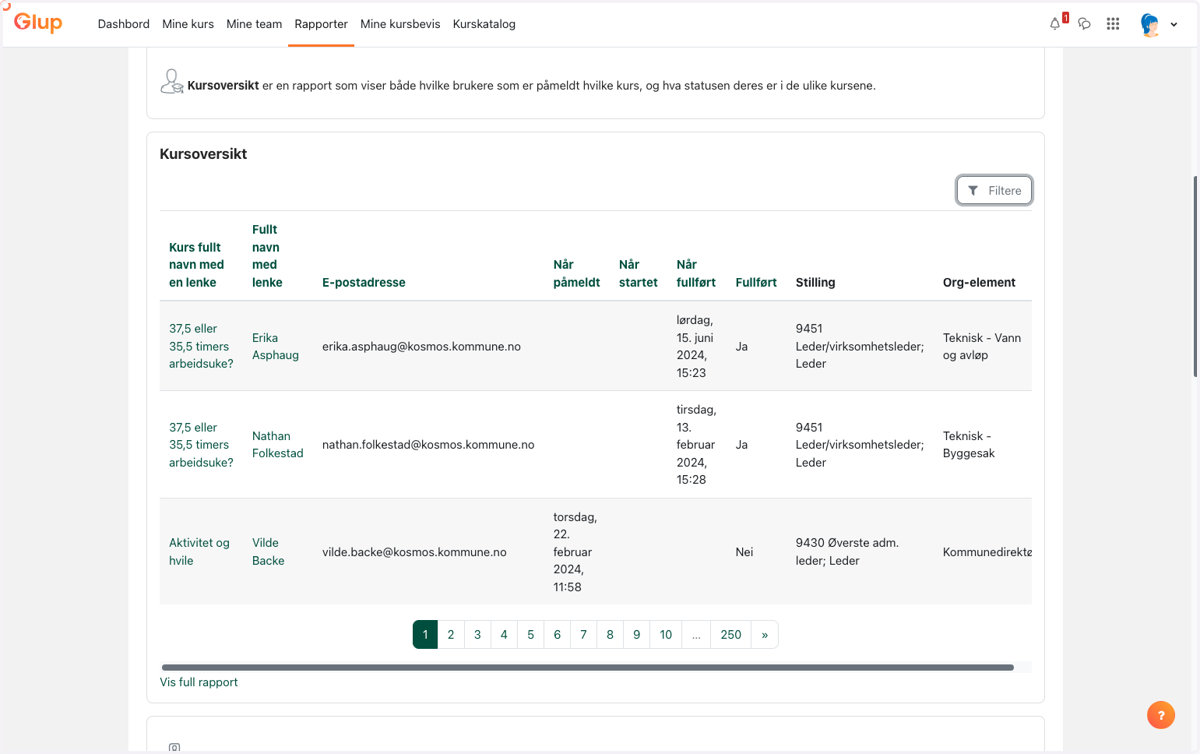The height and width of the screenshot is (754, 1200).
Task: Open the user avatar menu
Action: pos(1150,24)
